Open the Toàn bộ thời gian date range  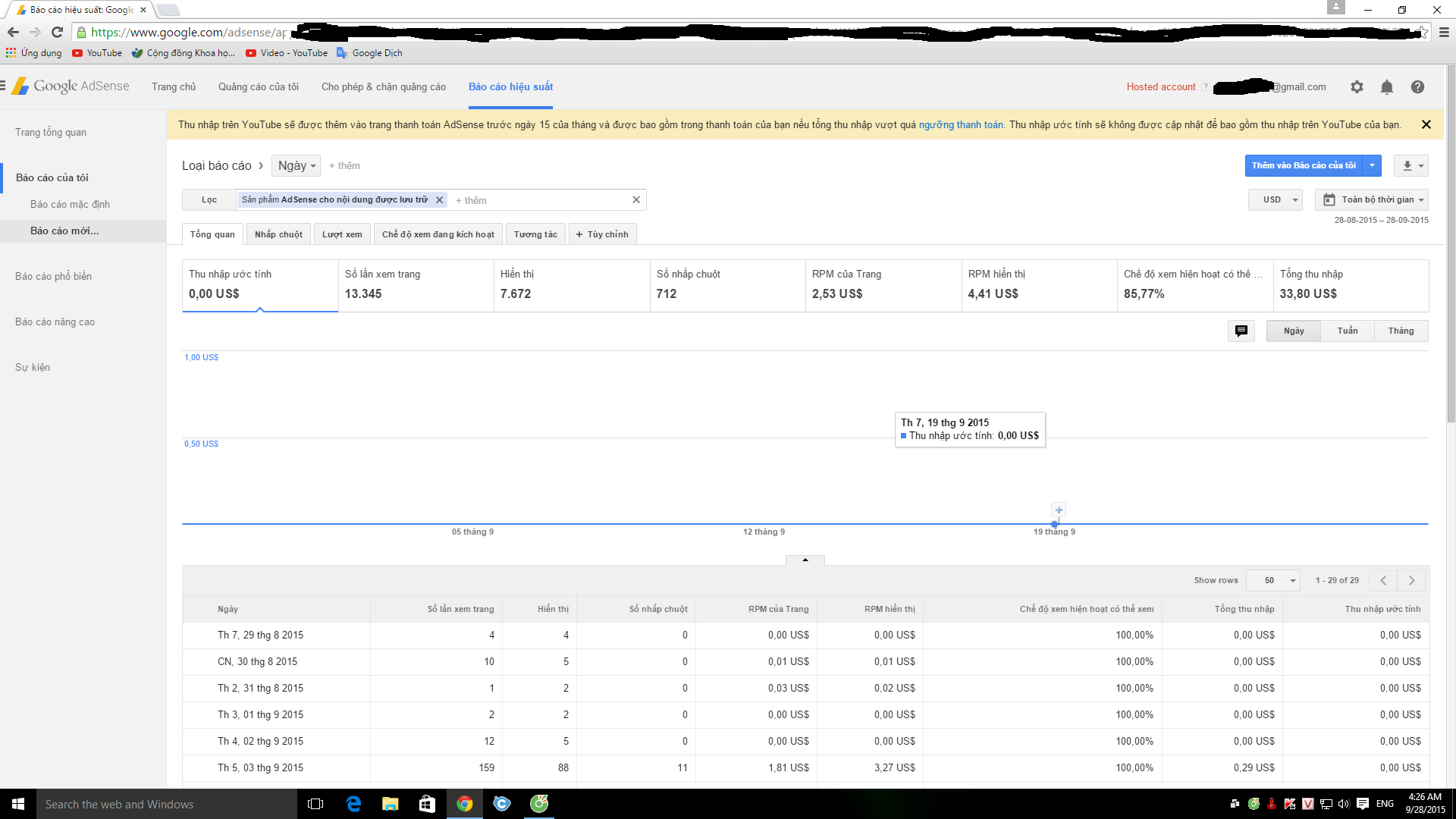[x=1371, y=199]
